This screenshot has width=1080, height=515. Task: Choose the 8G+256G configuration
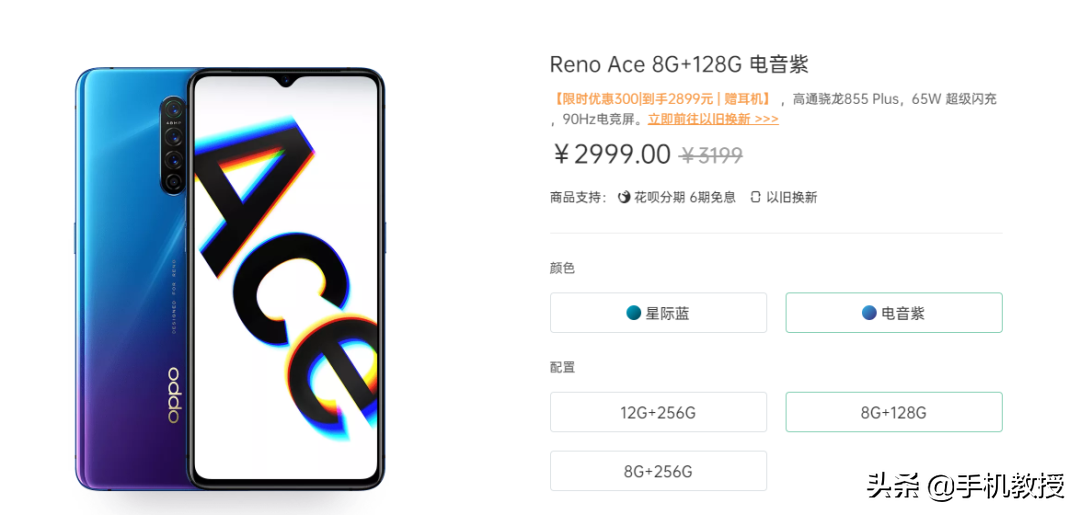pos(658,471)
